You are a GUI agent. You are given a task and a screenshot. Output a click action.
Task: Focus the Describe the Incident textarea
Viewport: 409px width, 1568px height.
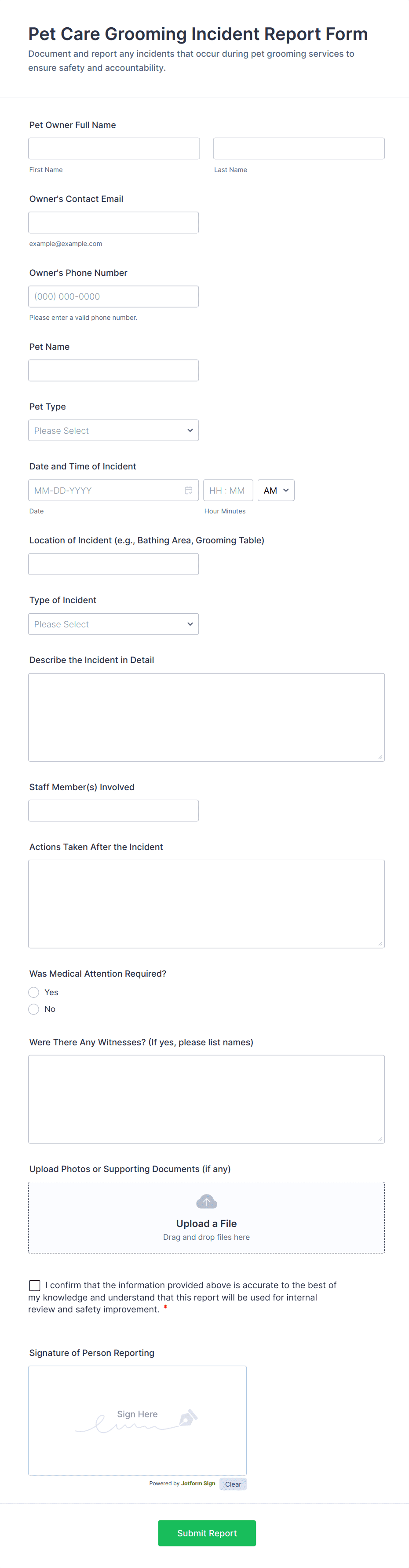(206, 717)
